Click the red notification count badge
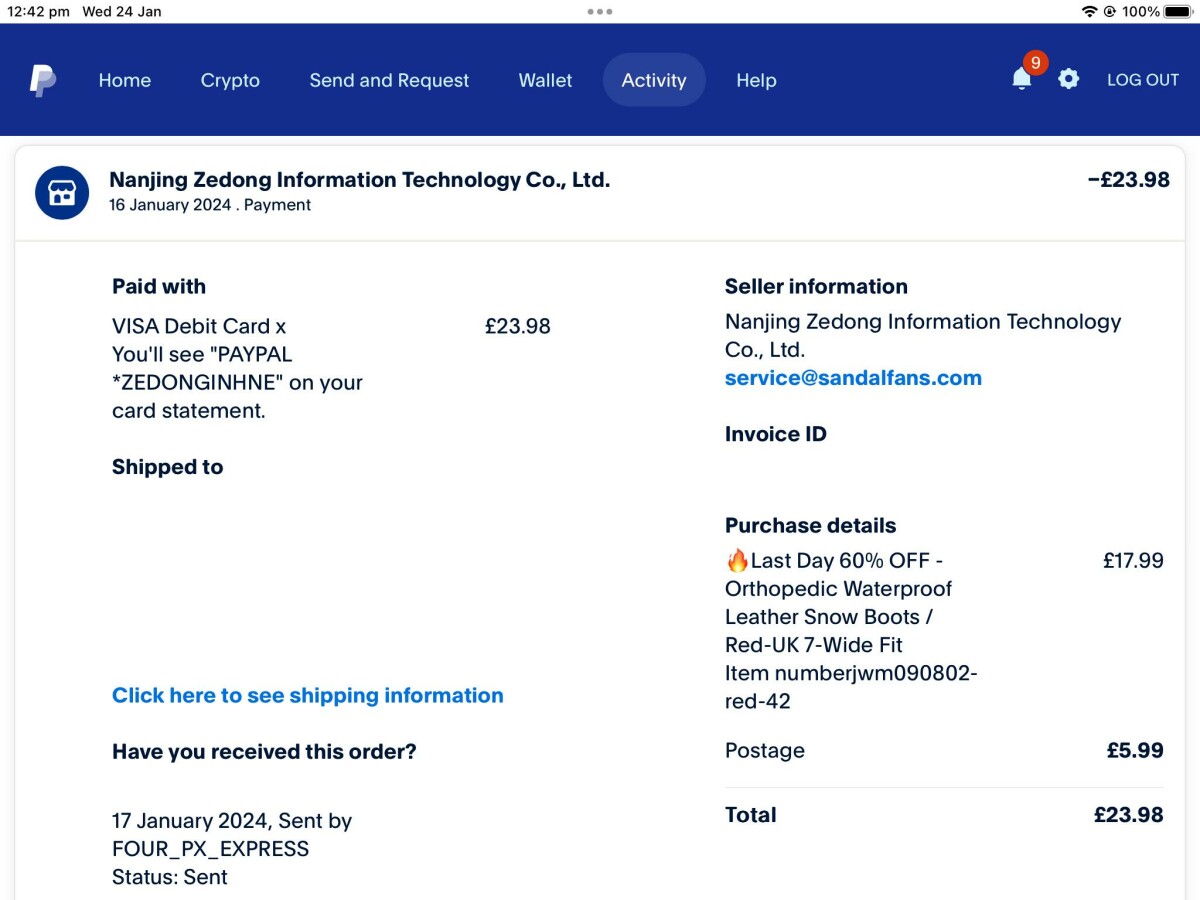 (1035, 63)
